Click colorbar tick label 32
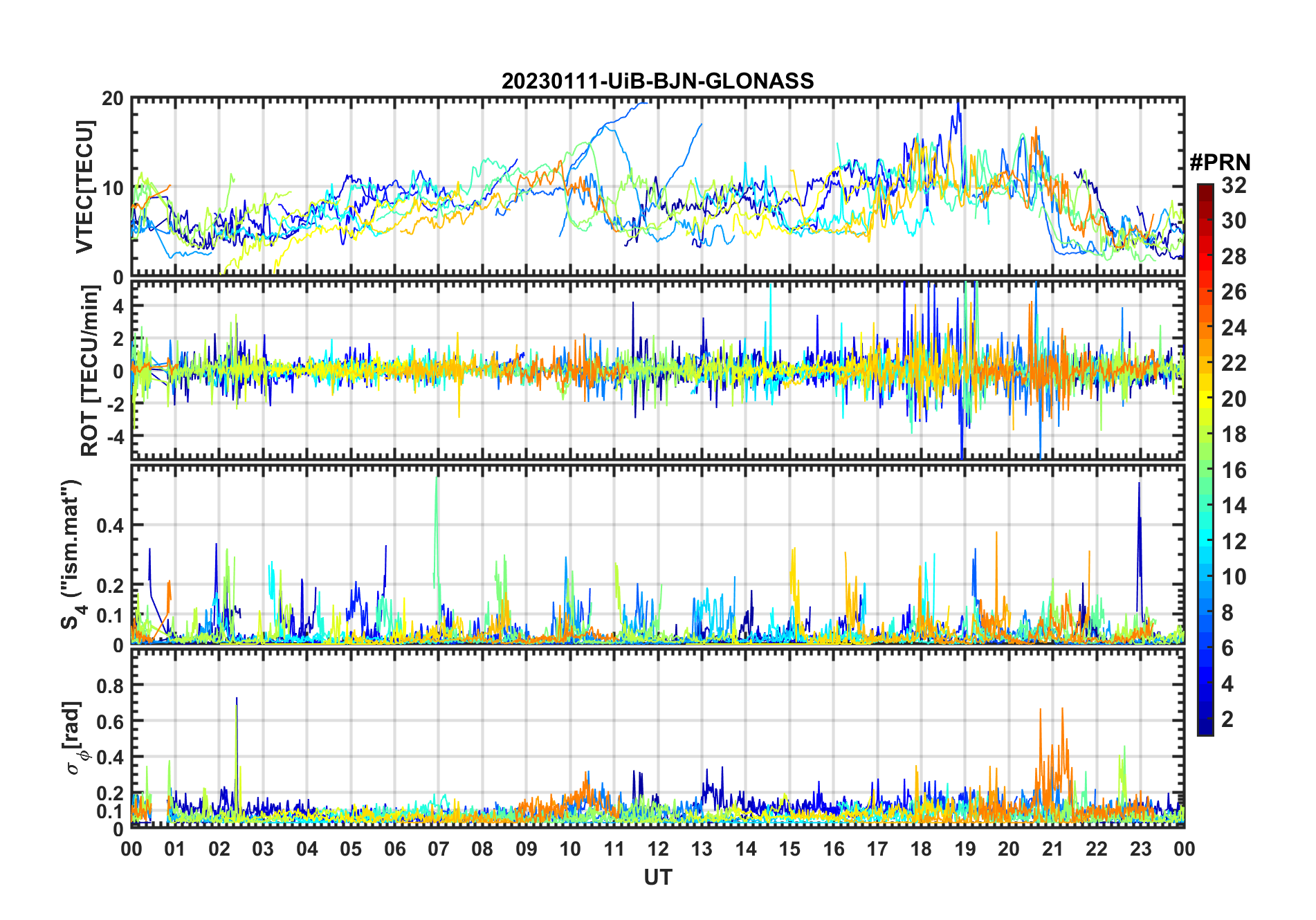 pyautogui.click(x=1234, y=185)
